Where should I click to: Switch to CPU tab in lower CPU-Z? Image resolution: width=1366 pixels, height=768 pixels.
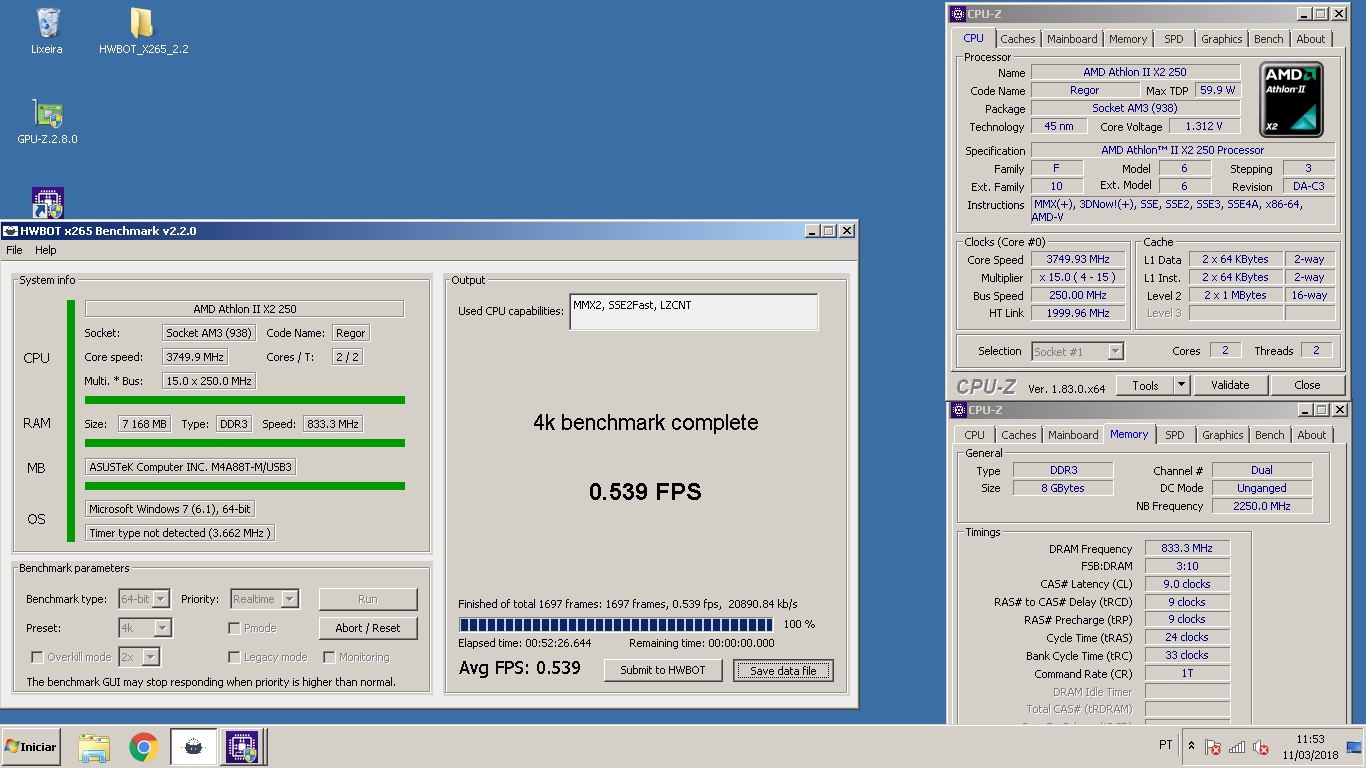(975, 435)
